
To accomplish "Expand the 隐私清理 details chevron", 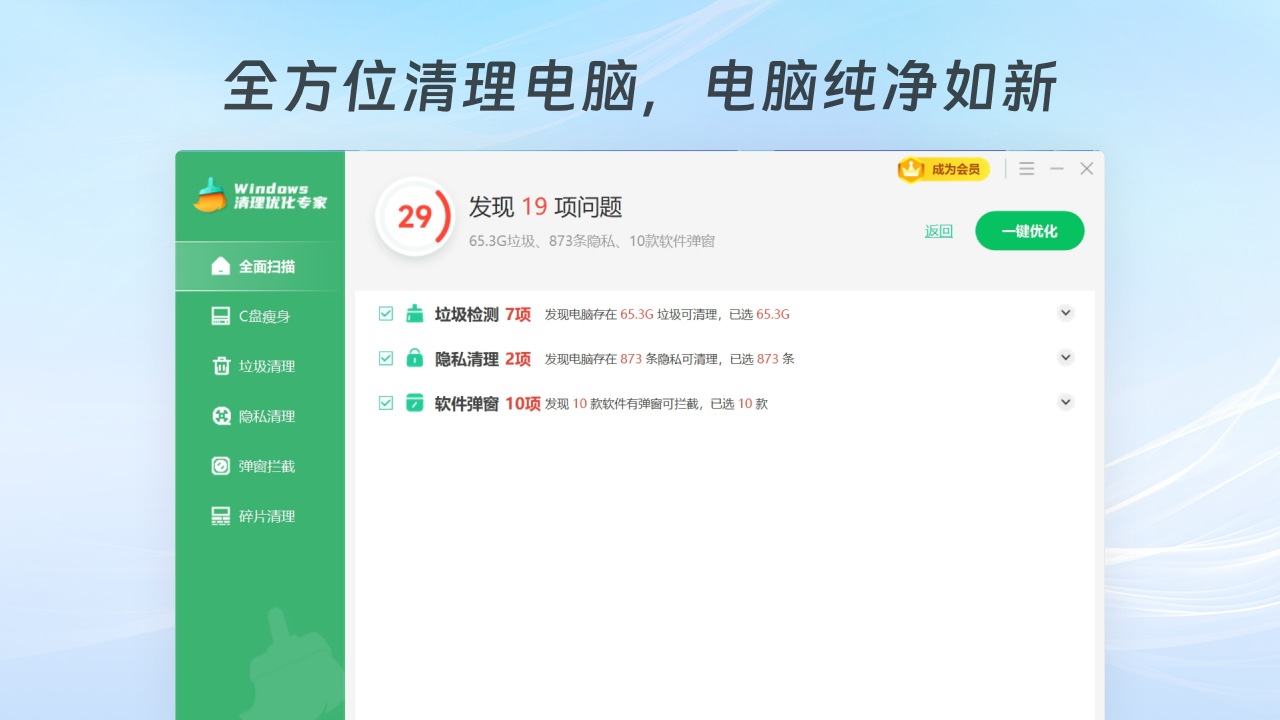I will (1065, 357).
